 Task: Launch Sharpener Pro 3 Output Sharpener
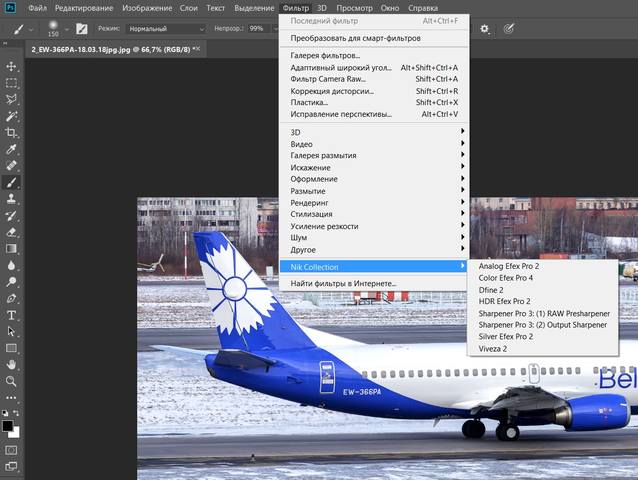click(543, 325)
